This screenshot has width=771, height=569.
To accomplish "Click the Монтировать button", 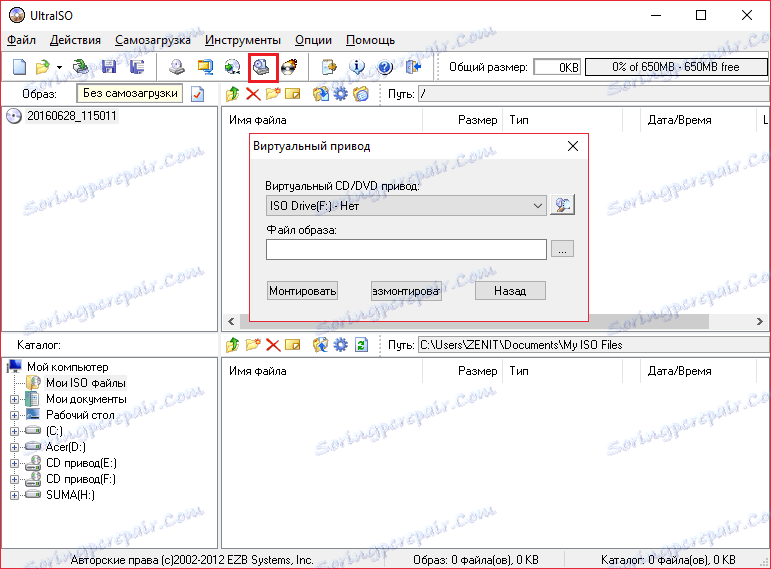I will (302, 291).
